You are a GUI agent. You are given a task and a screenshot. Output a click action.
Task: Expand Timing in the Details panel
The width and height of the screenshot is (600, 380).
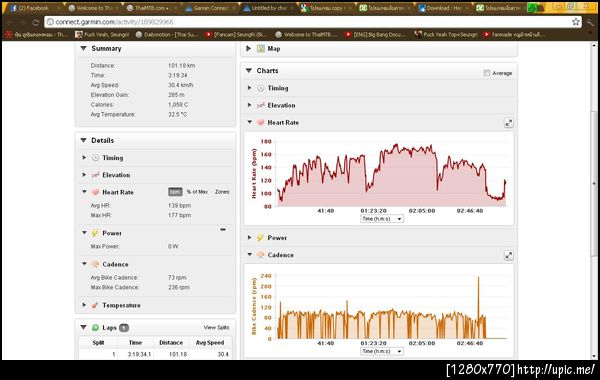coord(84,158)
